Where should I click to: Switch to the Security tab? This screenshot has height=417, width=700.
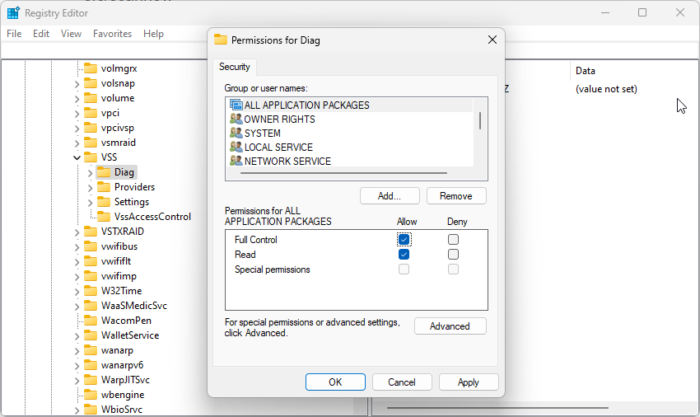[235, 67]
